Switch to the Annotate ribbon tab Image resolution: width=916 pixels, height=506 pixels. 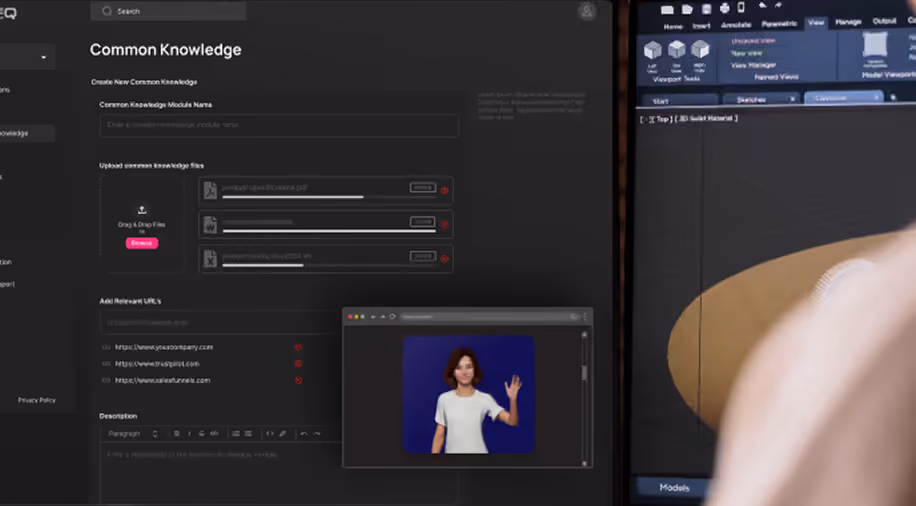(736, 25)
